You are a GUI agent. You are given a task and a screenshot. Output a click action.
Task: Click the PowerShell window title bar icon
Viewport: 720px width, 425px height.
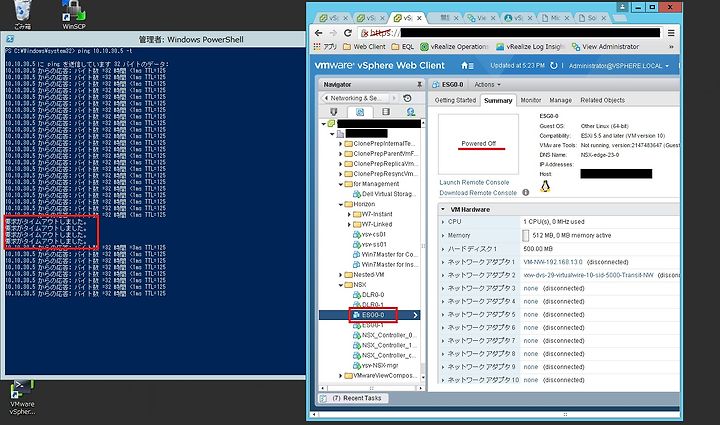pyautogui.click(x=10, y=39)
